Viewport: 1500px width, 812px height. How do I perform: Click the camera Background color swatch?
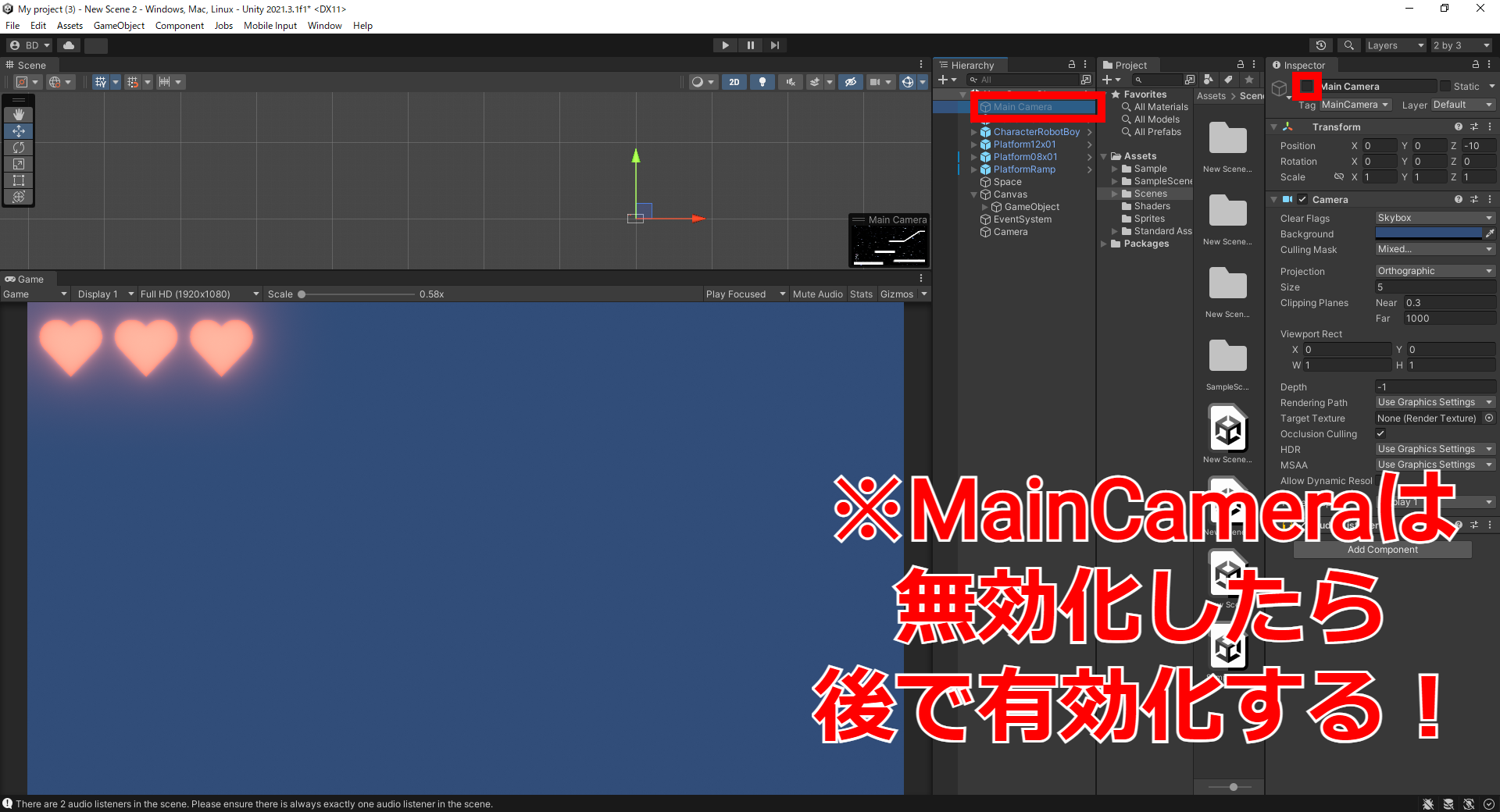point(1428,233)
